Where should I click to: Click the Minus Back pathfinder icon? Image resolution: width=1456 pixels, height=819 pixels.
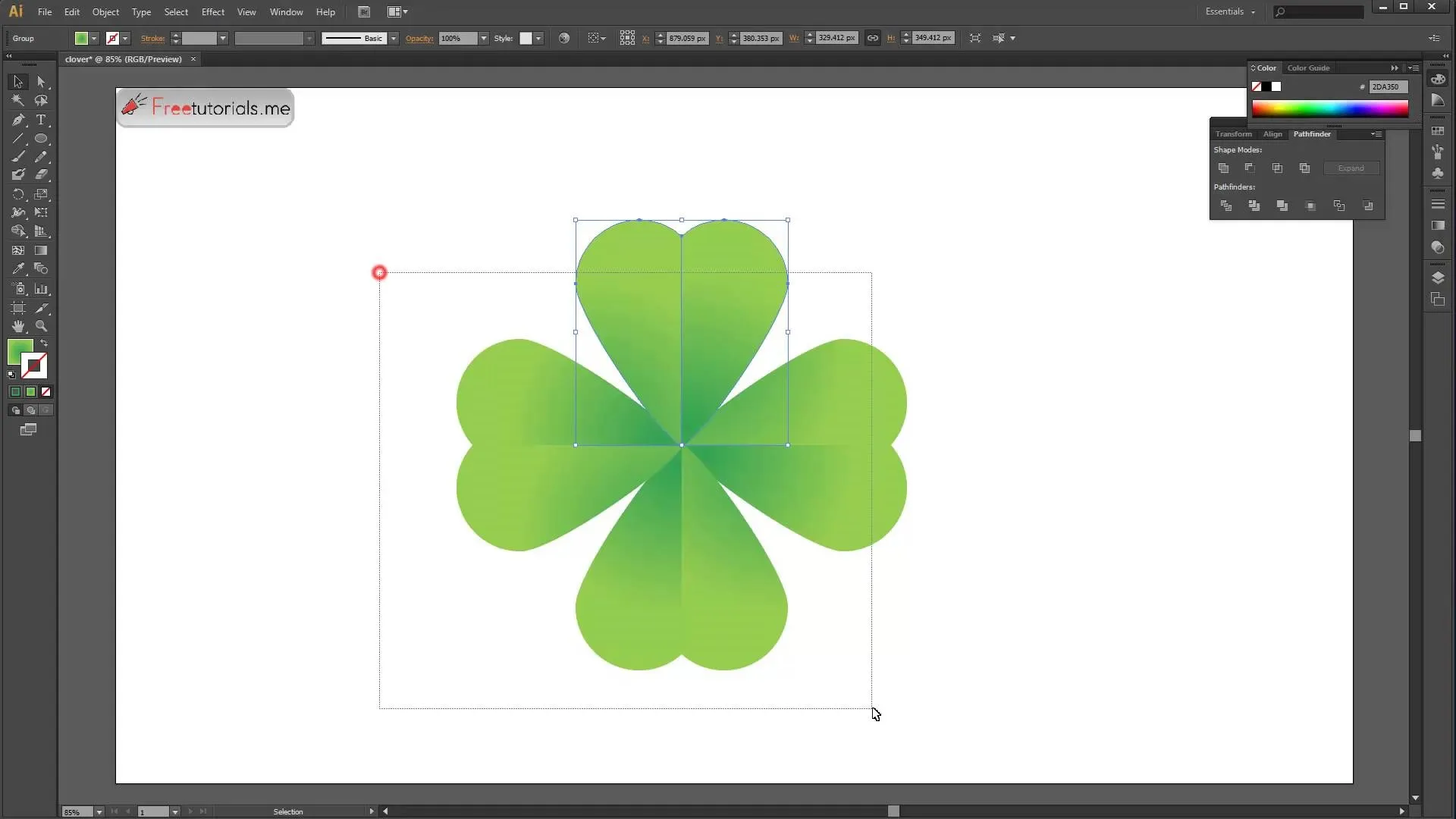pyautogui.click(x=1368, y=206)
